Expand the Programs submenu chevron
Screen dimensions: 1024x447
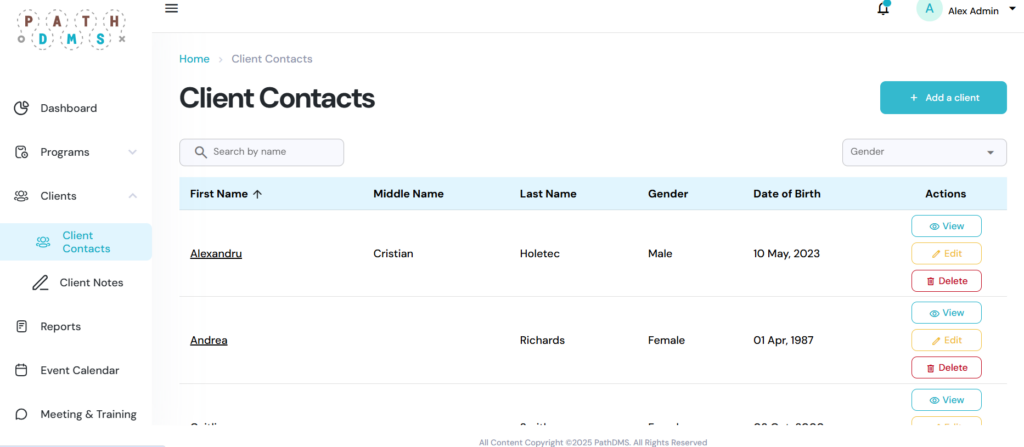click(133, 152)
